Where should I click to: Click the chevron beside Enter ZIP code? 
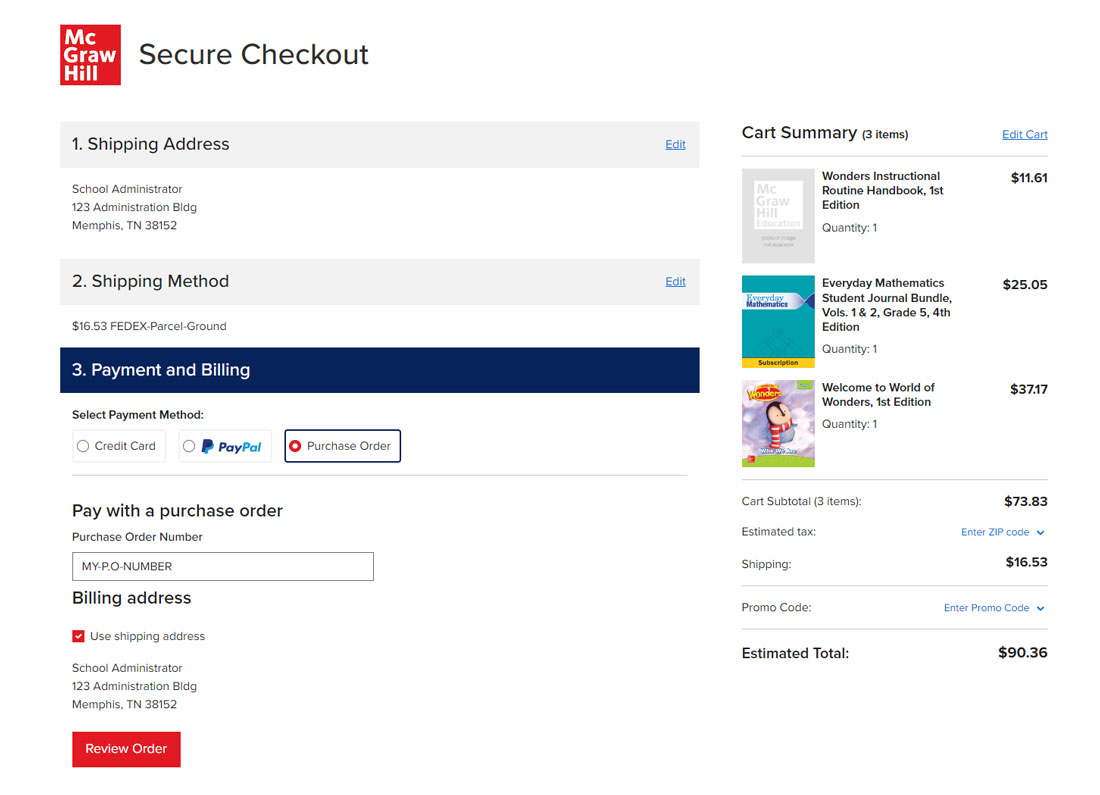point(1040,532)
